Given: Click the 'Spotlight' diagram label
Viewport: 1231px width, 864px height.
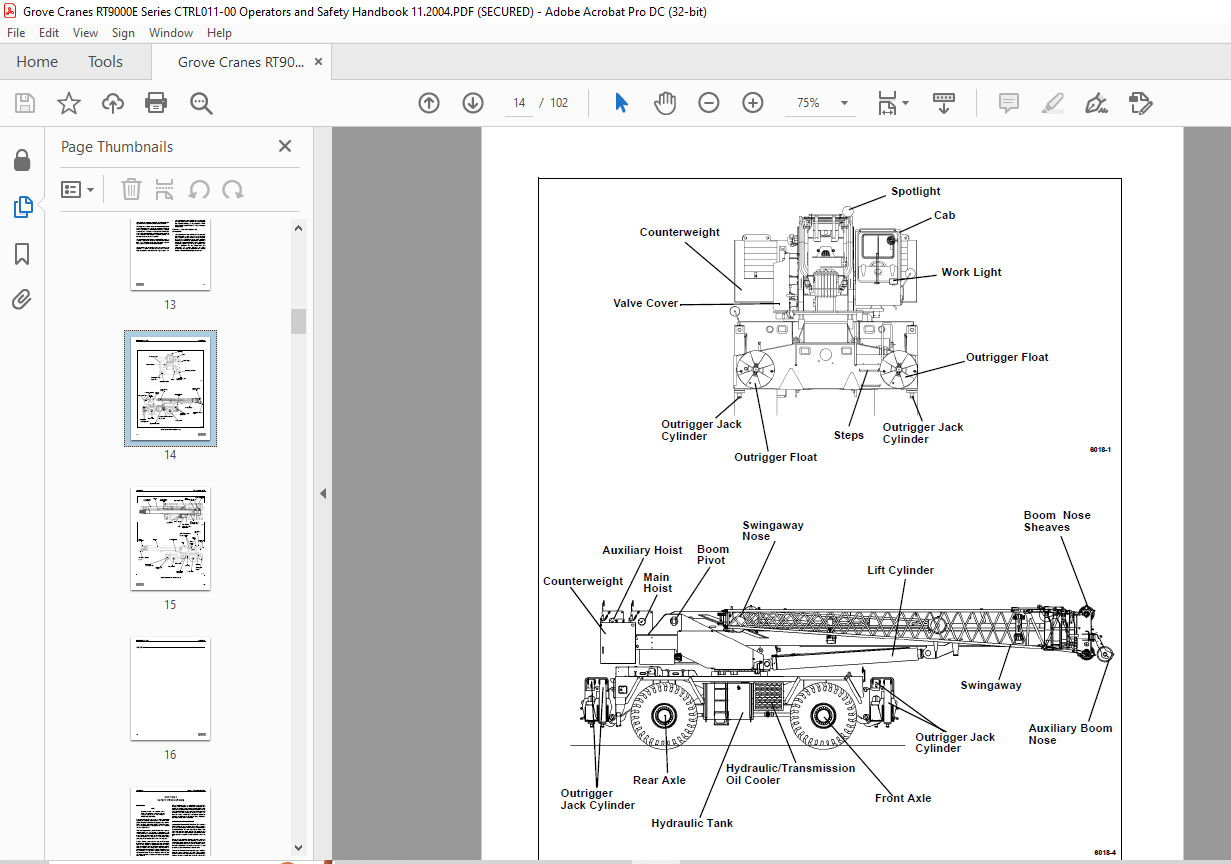Looking at the screenshot, I should pos(916,191).
